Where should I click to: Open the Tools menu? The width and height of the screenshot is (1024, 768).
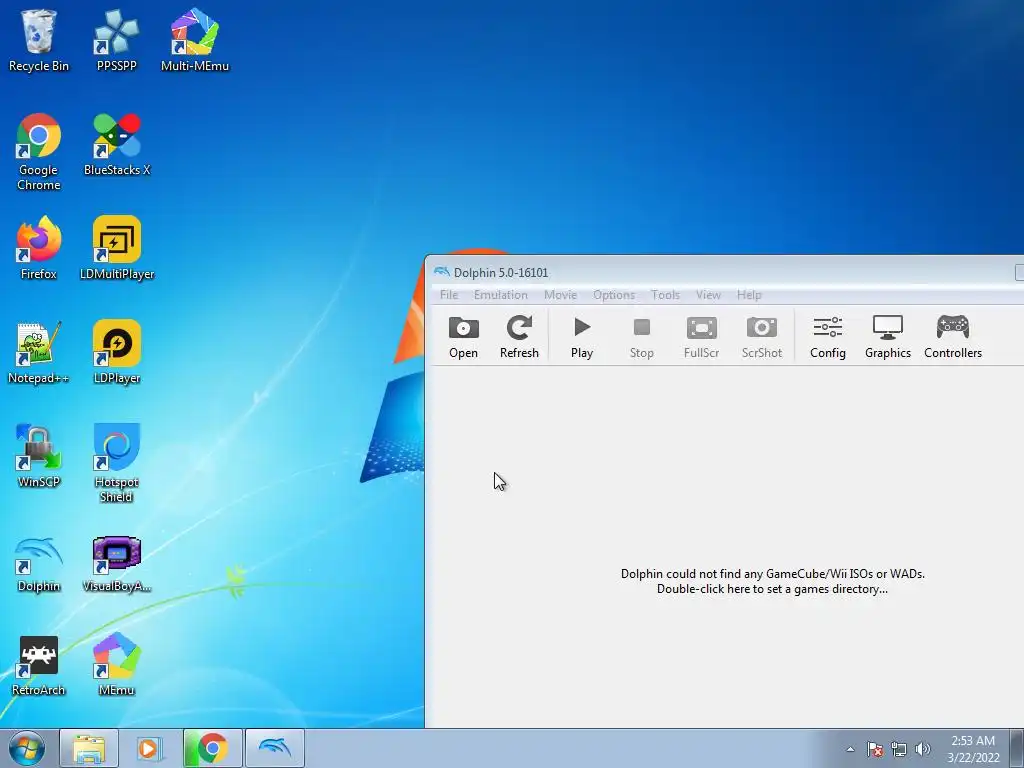(665, 295)
